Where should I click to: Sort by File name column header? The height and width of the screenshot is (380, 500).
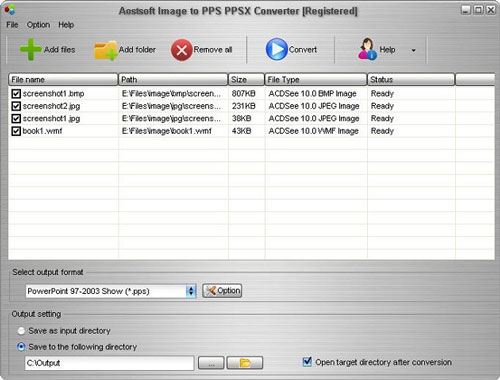(x=63, y=80)
